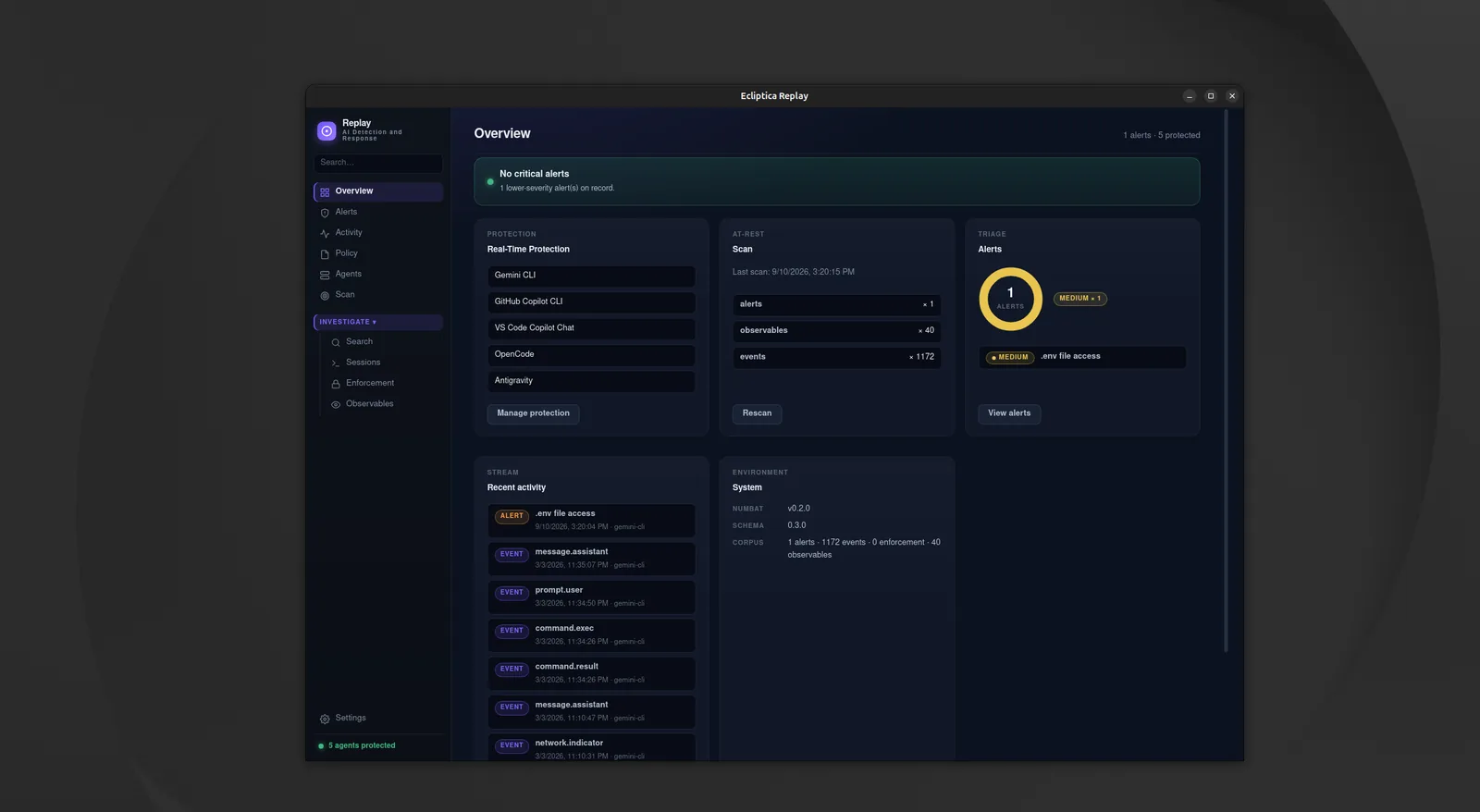Screen dimensions: 1480x812
Task: Open Sessions under Investigate
Action: point(384,363)
